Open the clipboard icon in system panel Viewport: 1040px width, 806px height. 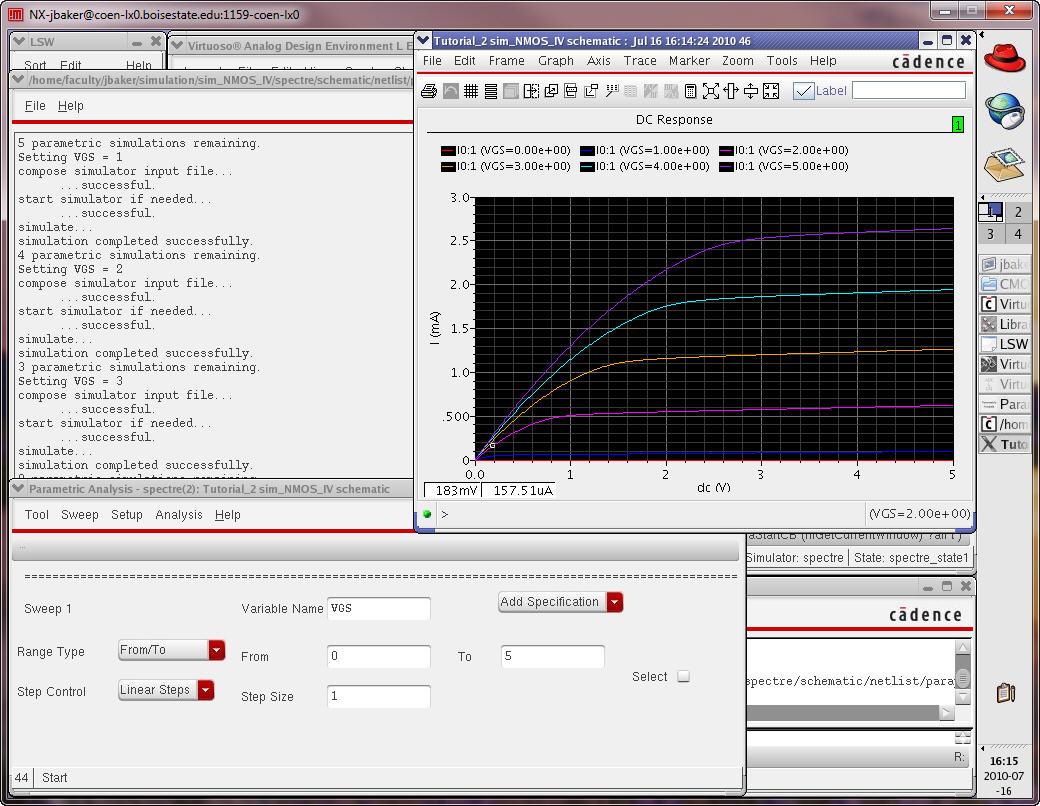[1006, 692]
